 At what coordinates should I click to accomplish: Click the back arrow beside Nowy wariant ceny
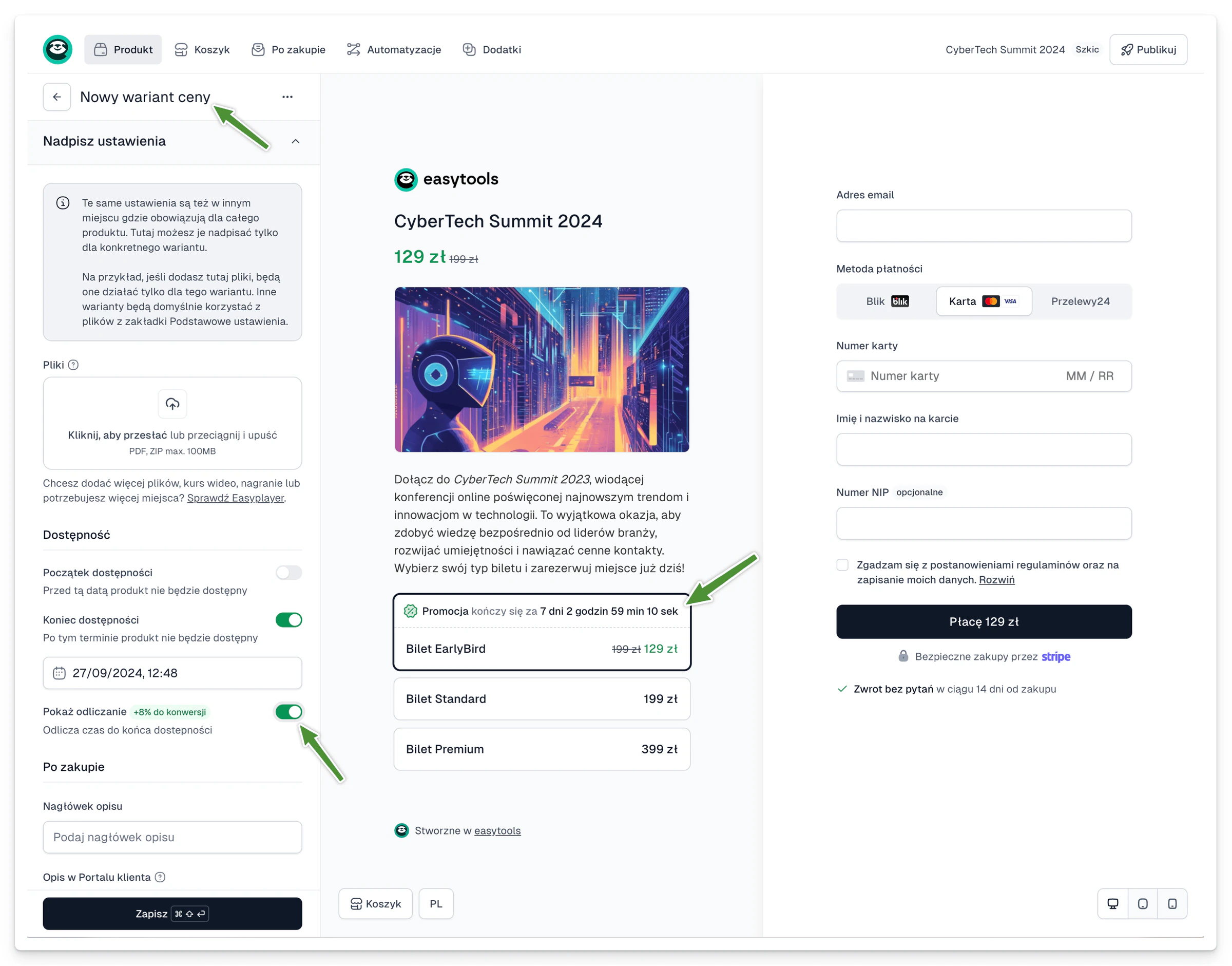(x=56, y=97)
